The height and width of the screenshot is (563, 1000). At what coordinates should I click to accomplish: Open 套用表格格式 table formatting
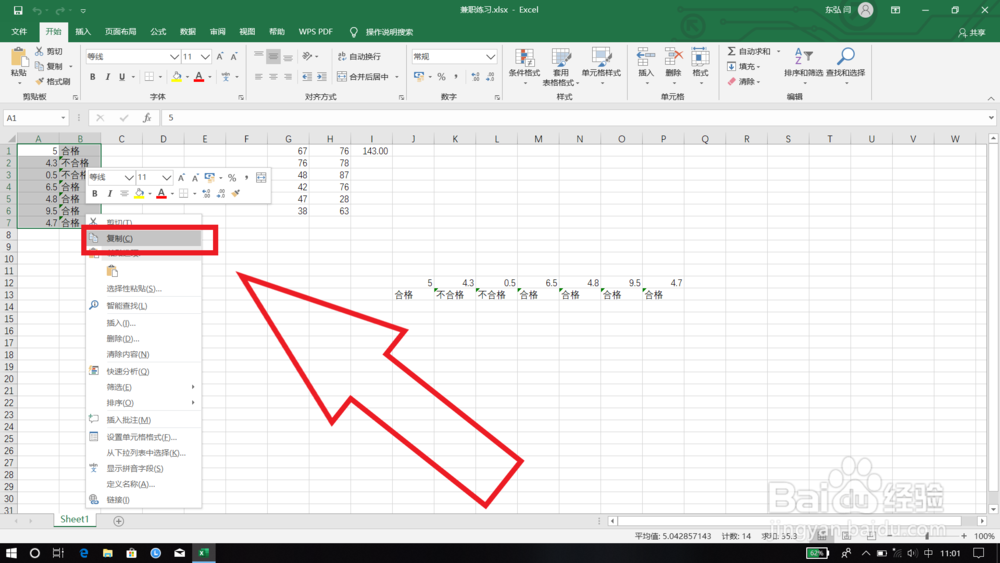[x=561, y=66]
